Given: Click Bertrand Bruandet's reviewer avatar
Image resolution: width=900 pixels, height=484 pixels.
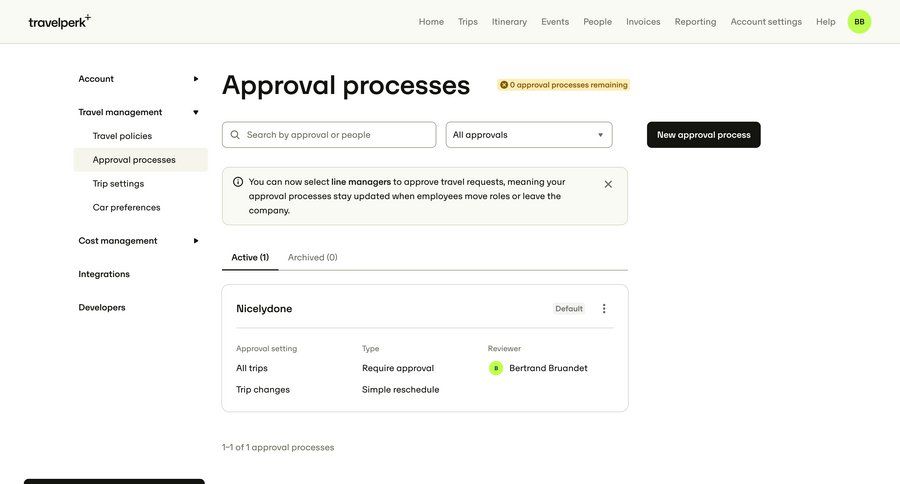Looking at the screenshot, I should (496, 368).
